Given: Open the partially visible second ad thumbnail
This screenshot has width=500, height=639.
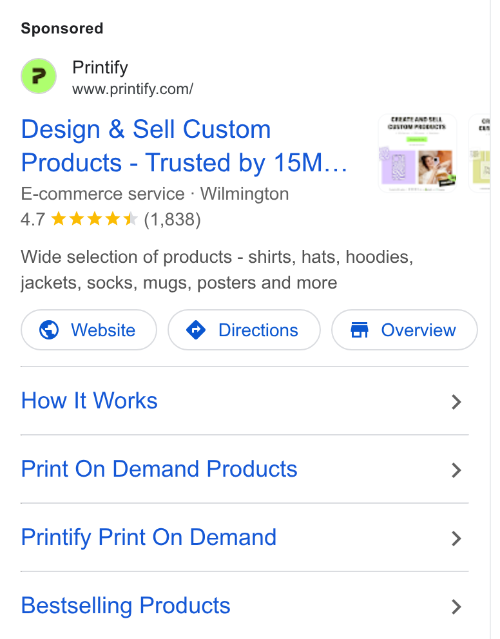Looking at the screenshot, I should pyautogui.click(x=480, y=153).
